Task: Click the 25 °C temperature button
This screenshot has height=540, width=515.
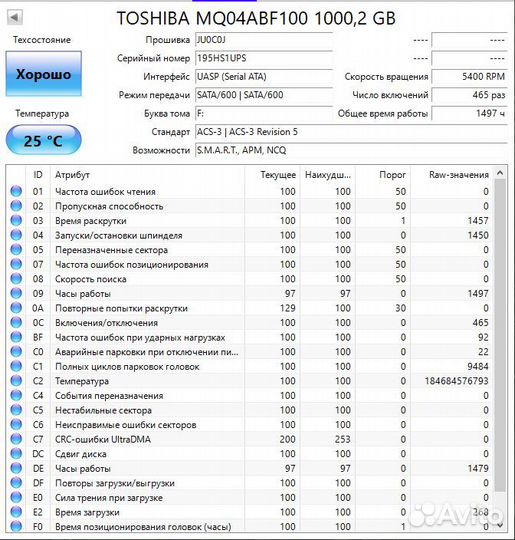Action: click(43, 140)
